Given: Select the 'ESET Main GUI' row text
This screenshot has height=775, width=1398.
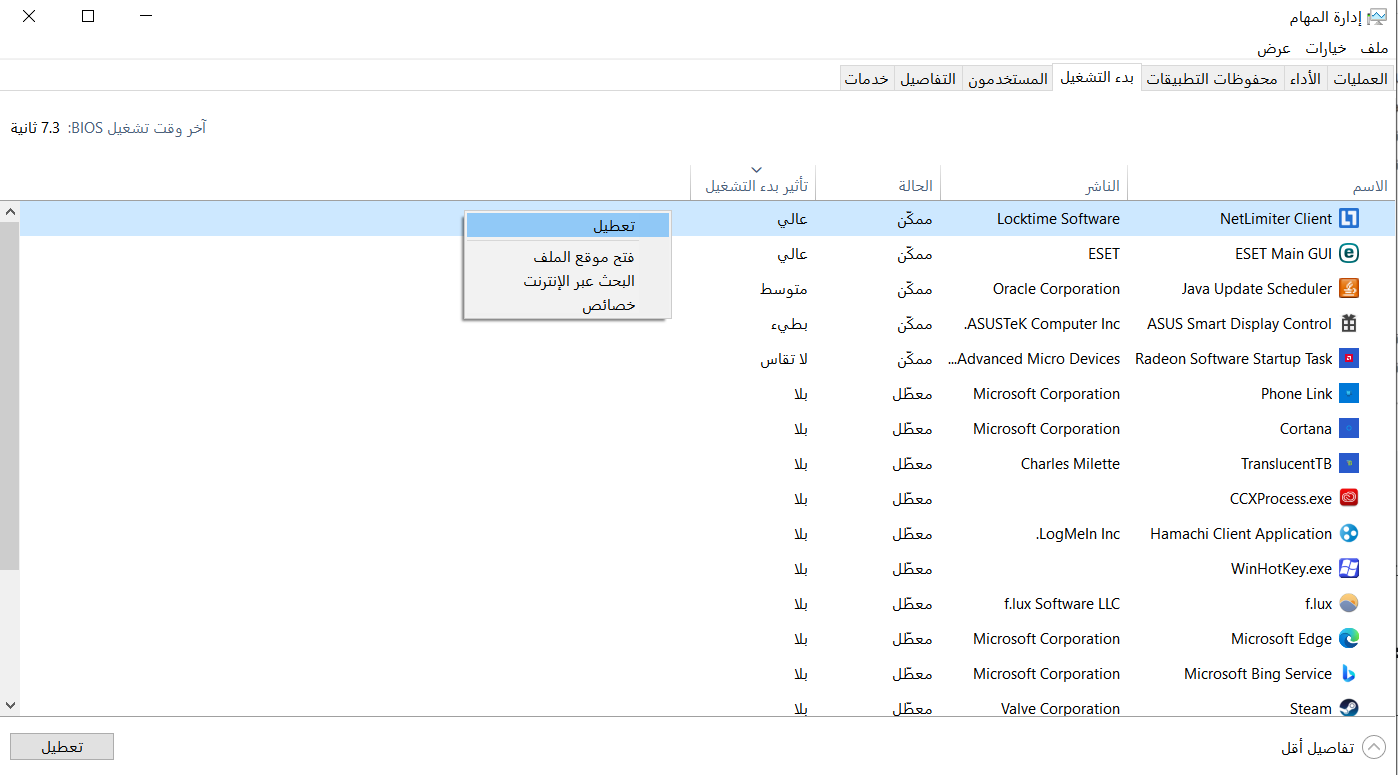Looking at the screenshot, I should 1284,254.
